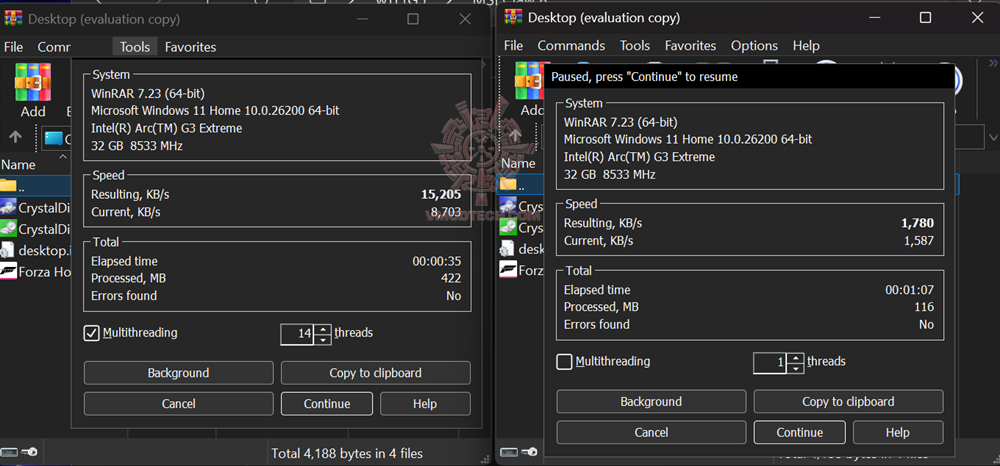The width and height of the screenshot is (1000, 466).
Task: Select the green CrystalDi file icon in left window
Action: click(x=8, y=228)
